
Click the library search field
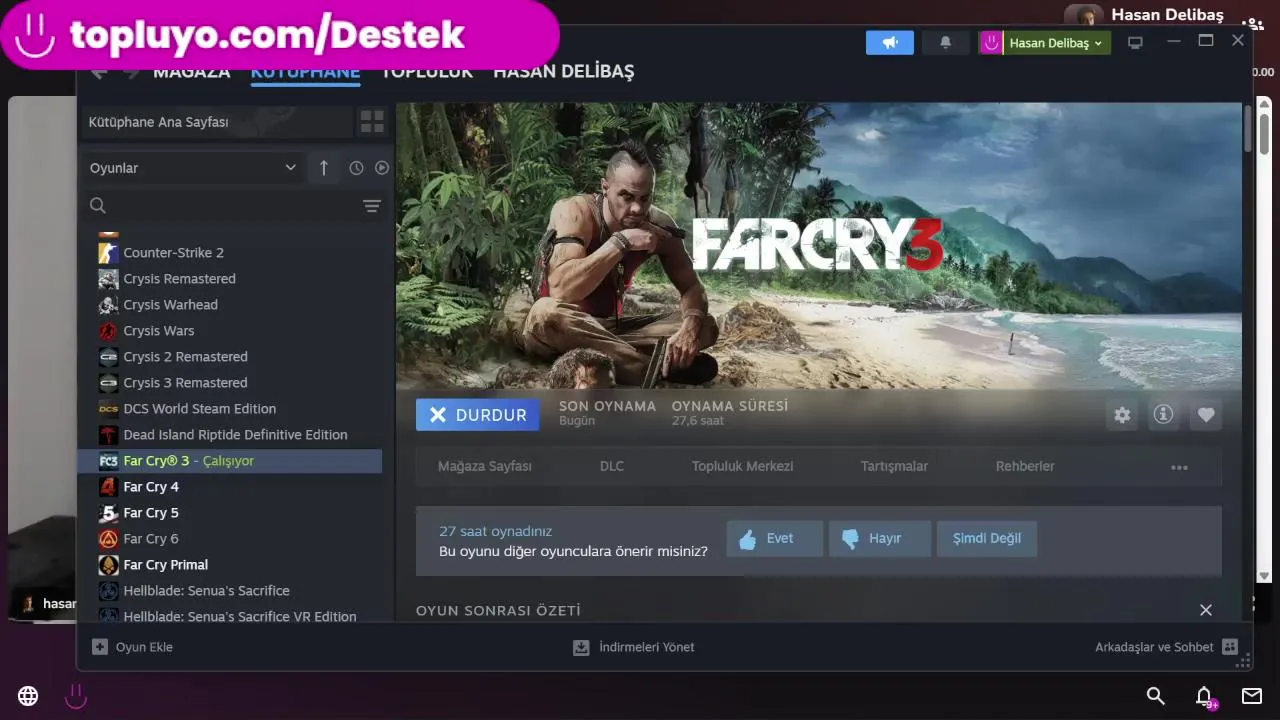pos(220,205)
